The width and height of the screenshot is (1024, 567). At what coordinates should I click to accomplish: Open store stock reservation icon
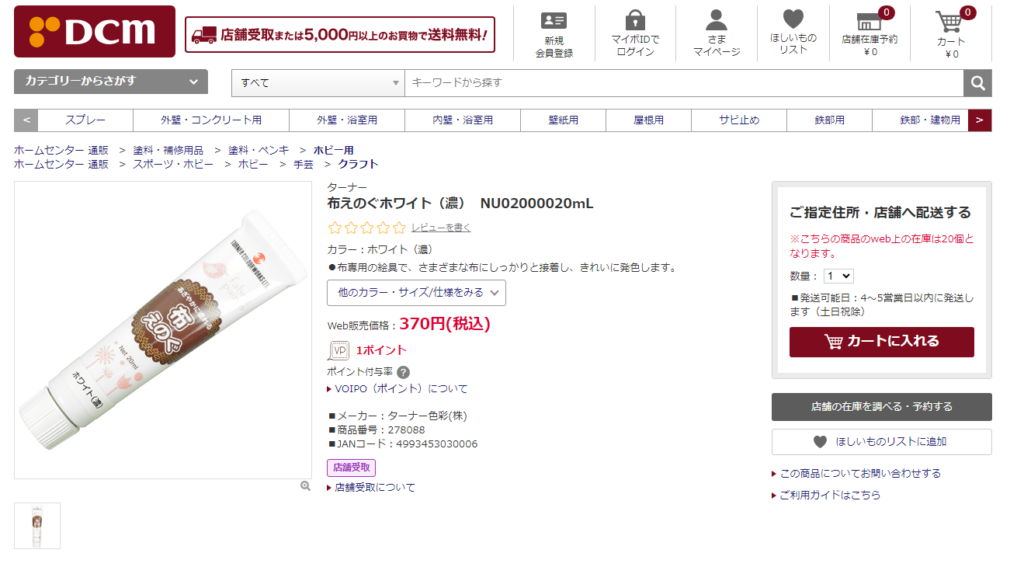click(869, 21)
